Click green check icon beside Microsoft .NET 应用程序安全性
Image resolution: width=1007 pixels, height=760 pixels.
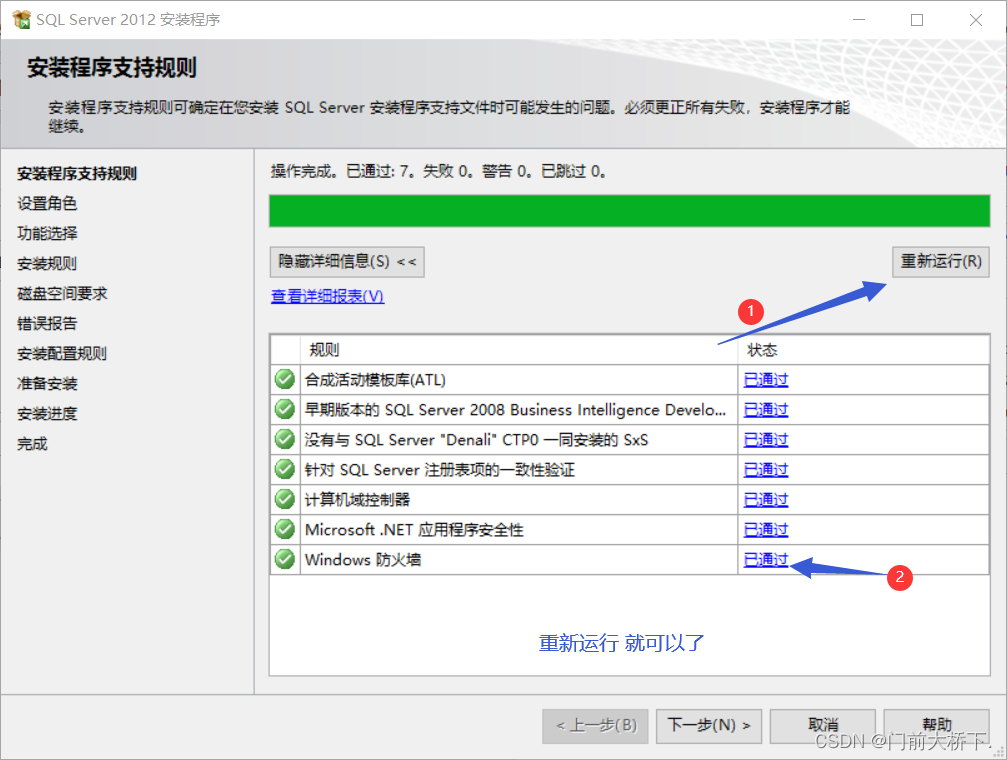(285, 529)
